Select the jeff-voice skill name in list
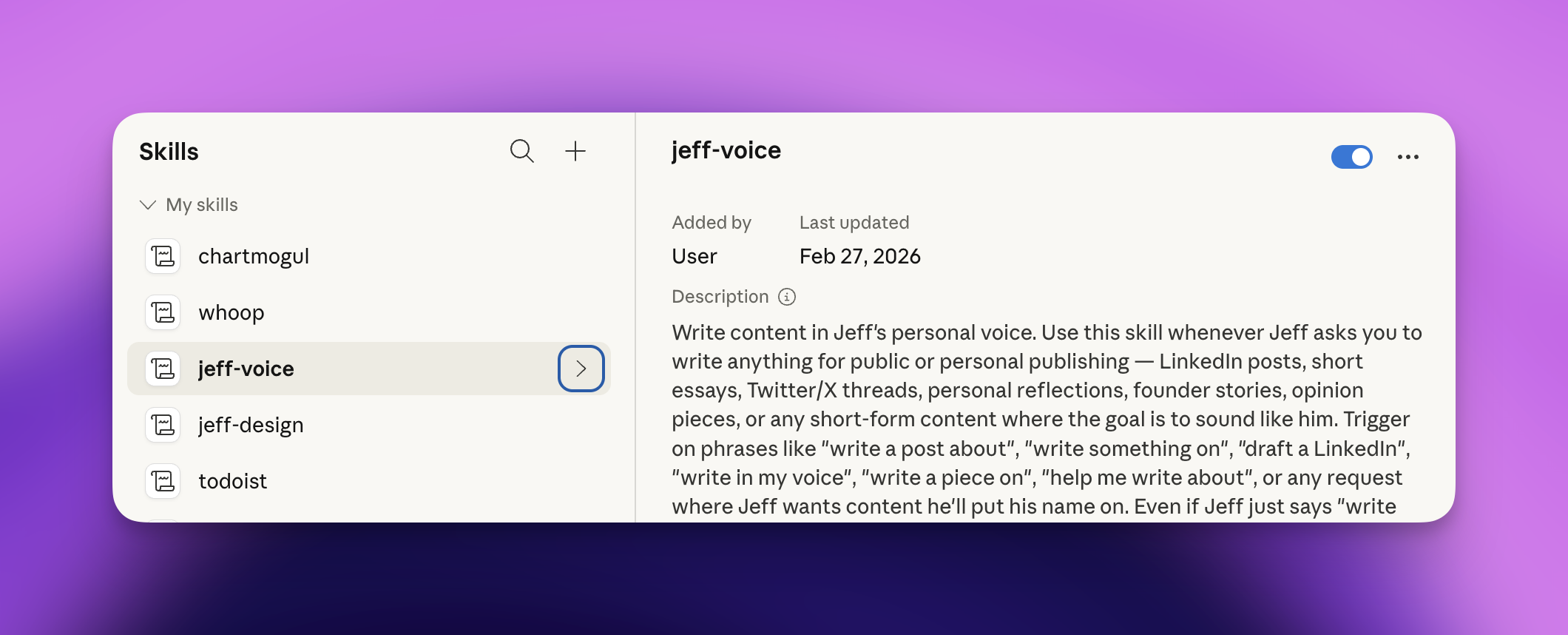The width and height of the screenshot is (1568, 635). (246, 369)
